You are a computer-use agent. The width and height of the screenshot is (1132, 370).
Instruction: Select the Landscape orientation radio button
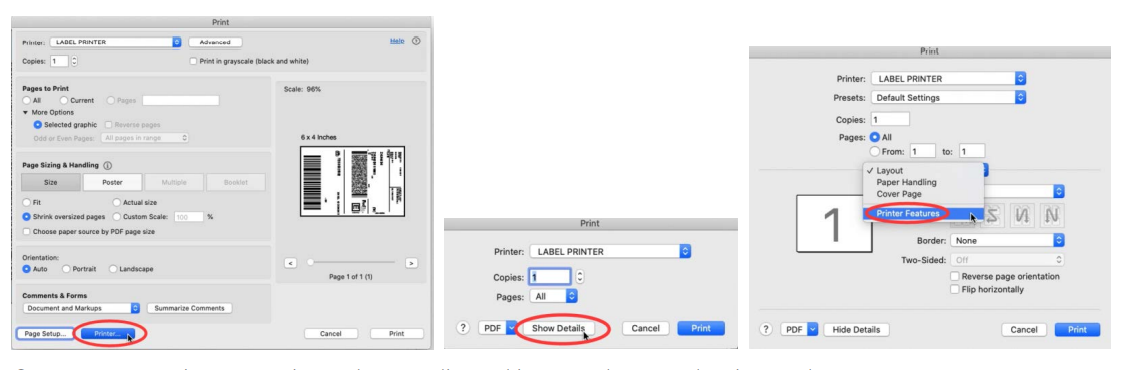pyautogui.click(x=113, y=269)
